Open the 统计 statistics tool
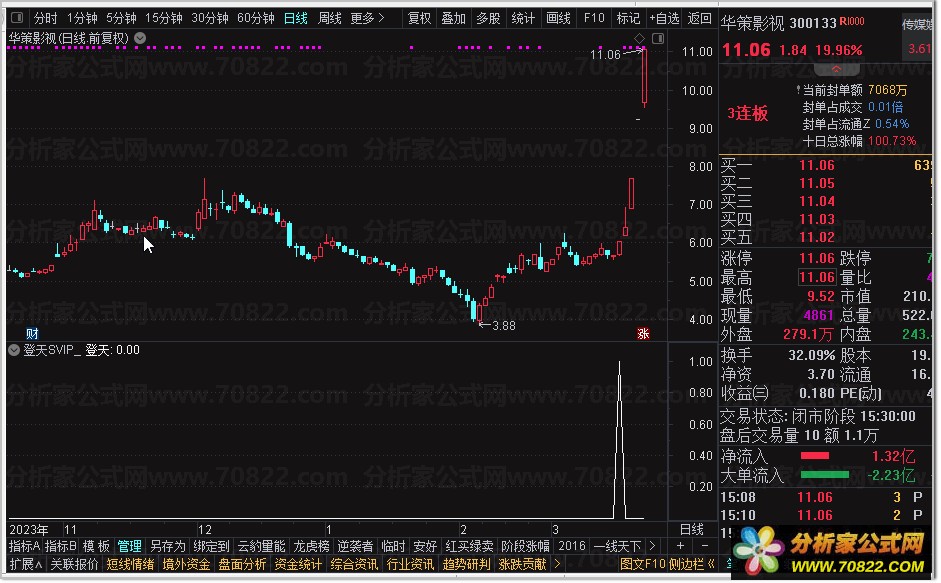The width and height of the screenshot is (941, 583). [523, 18]
